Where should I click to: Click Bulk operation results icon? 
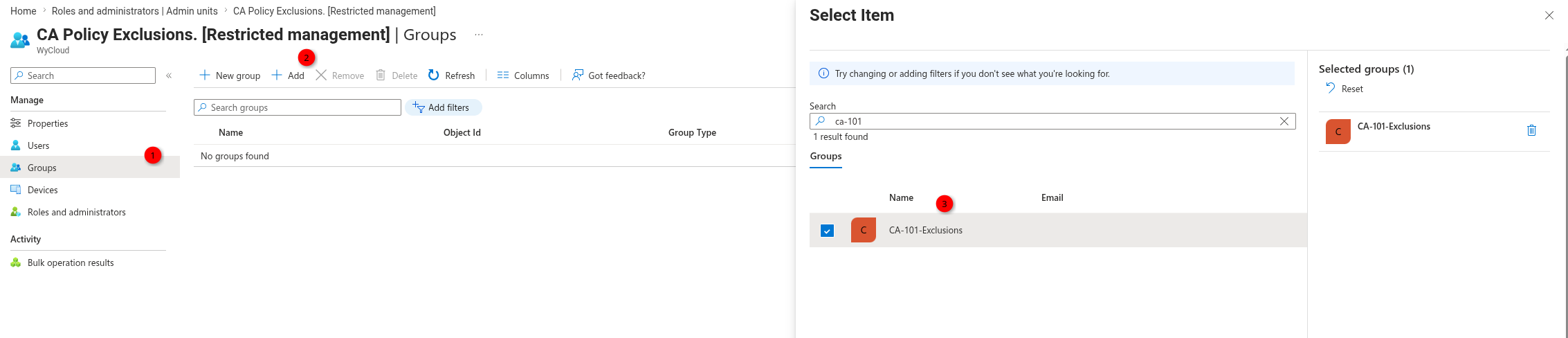pos(16,263)
